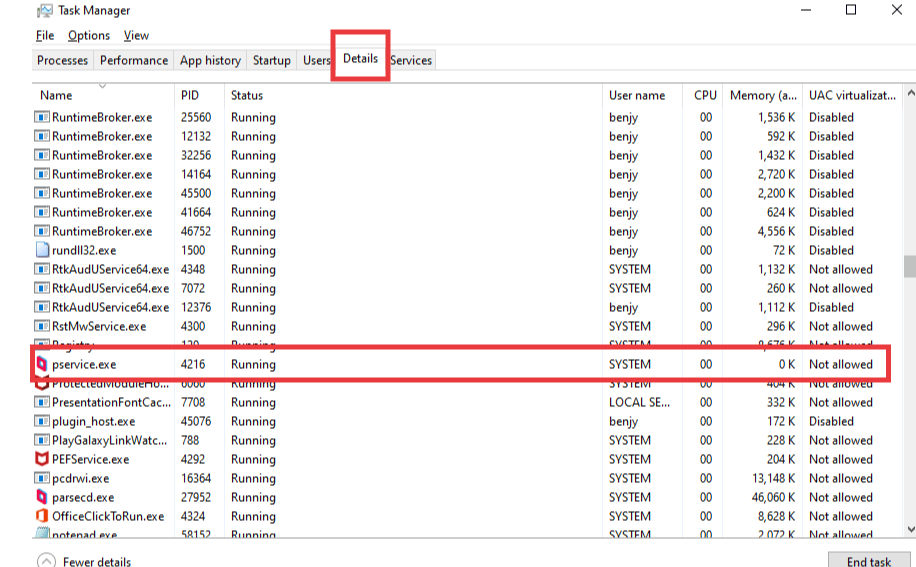Sort by the Memory column header

point(752,95)
